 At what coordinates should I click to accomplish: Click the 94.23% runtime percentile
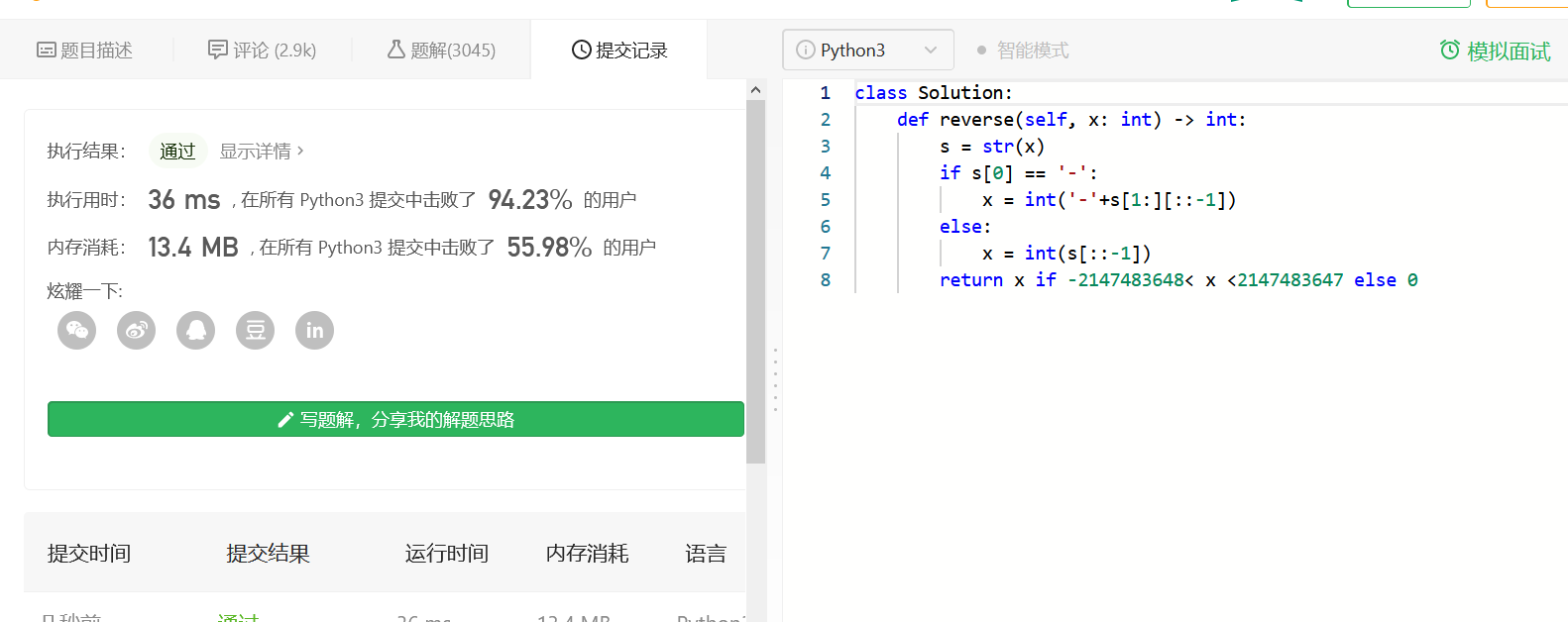[x=530, y=199]
